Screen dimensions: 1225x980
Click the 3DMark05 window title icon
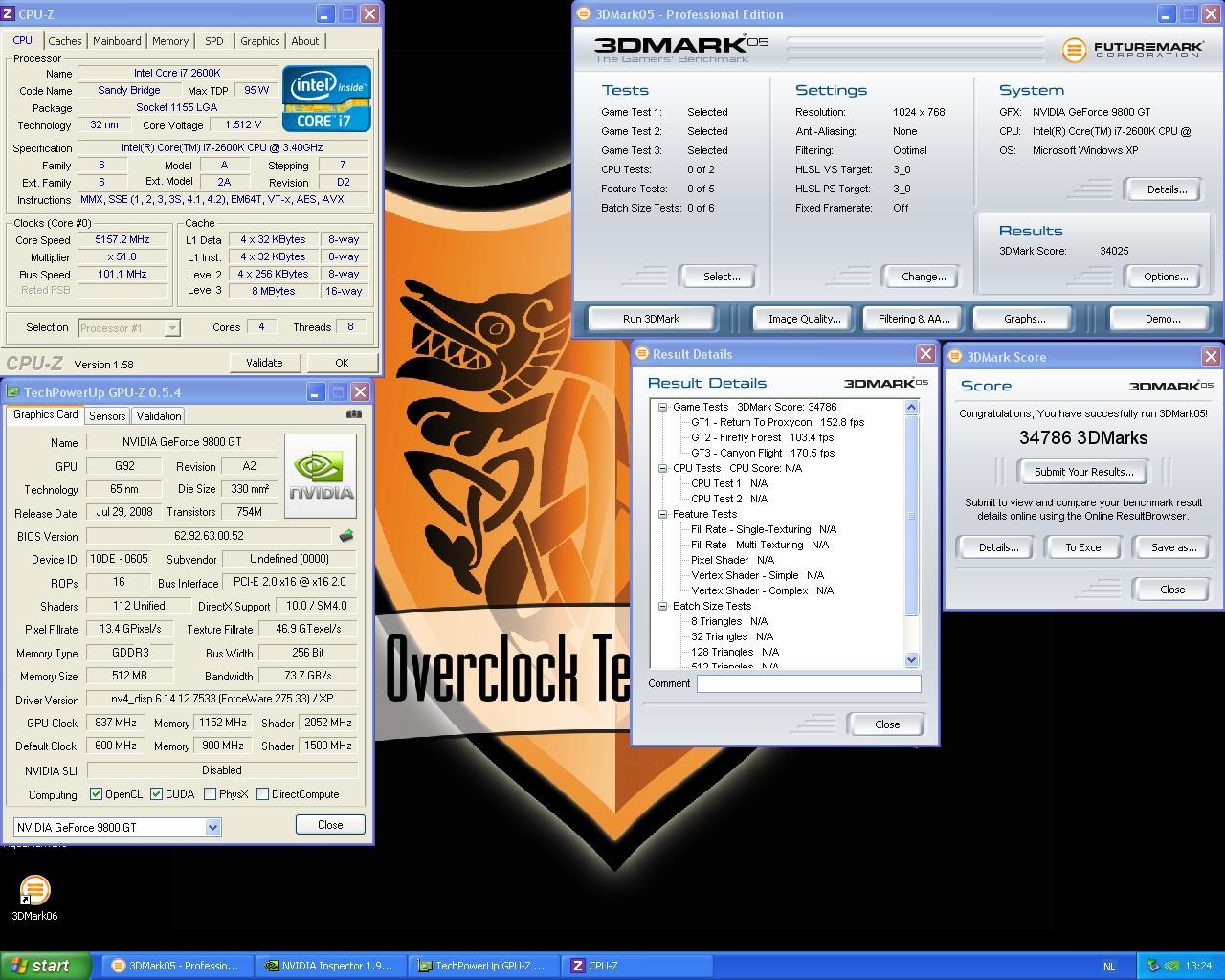coord(584,14)
